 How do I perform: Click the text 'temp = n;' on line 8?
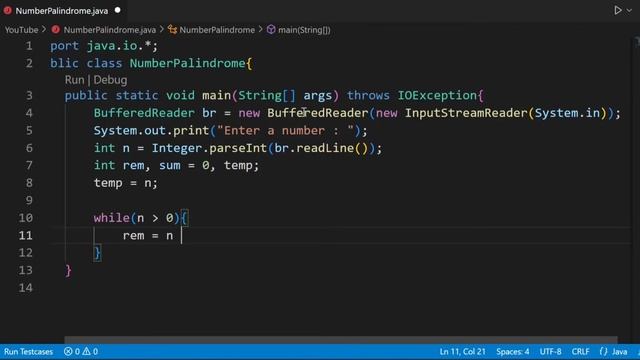(x=125, y=183)
